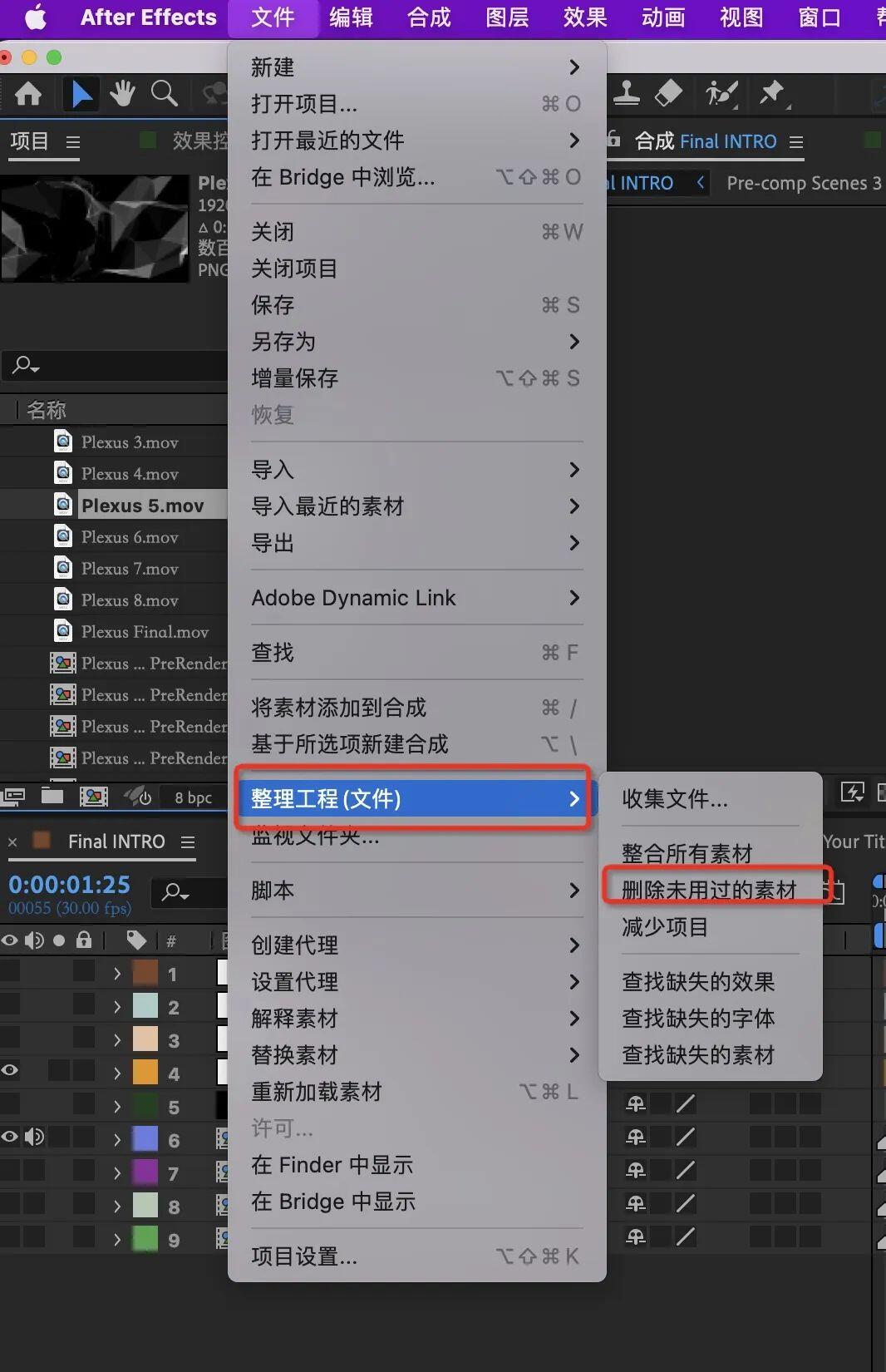Image resolution: width=886 pixels, height=1372 pixels.
Task: Open the 文件 menu in menu bar
Action: click(273, 17)
